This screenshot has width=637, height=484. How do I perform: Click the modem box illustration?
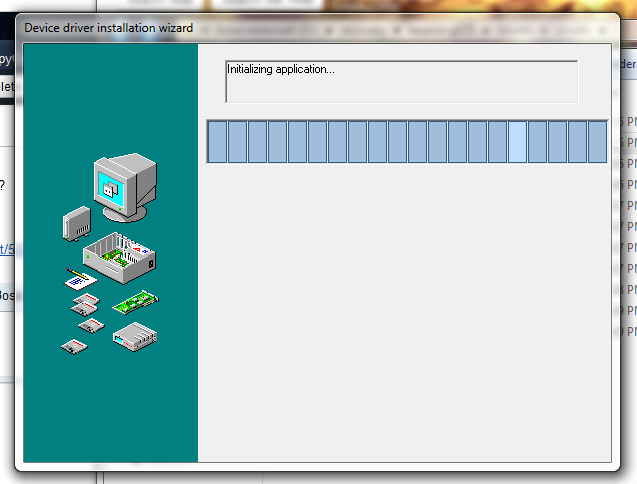point(135,335)
